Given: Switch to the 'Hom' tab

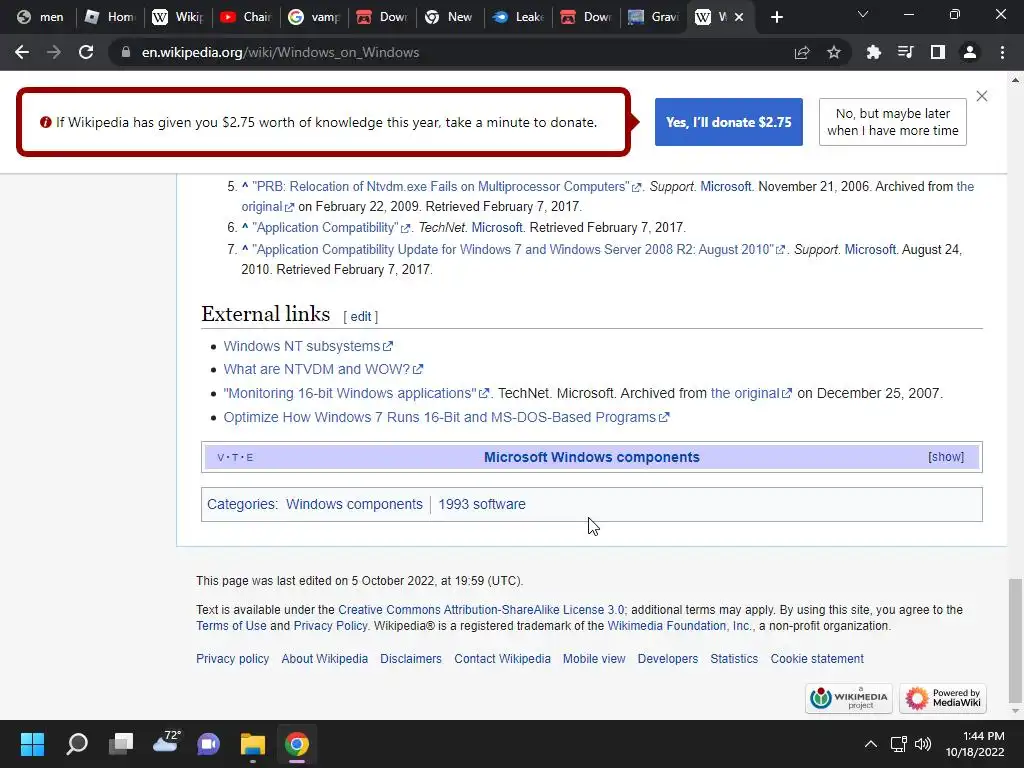Looking at the screenshot, I should point(110,17).
